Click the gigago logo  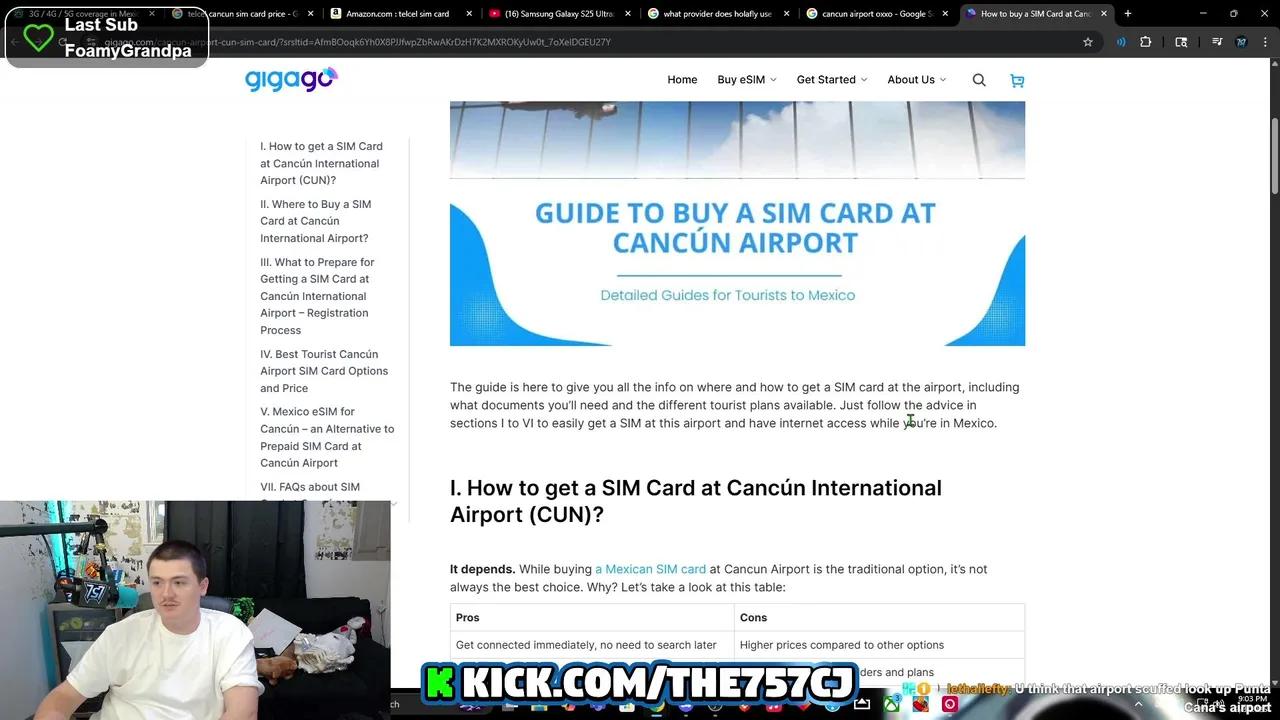click(291, 79)
